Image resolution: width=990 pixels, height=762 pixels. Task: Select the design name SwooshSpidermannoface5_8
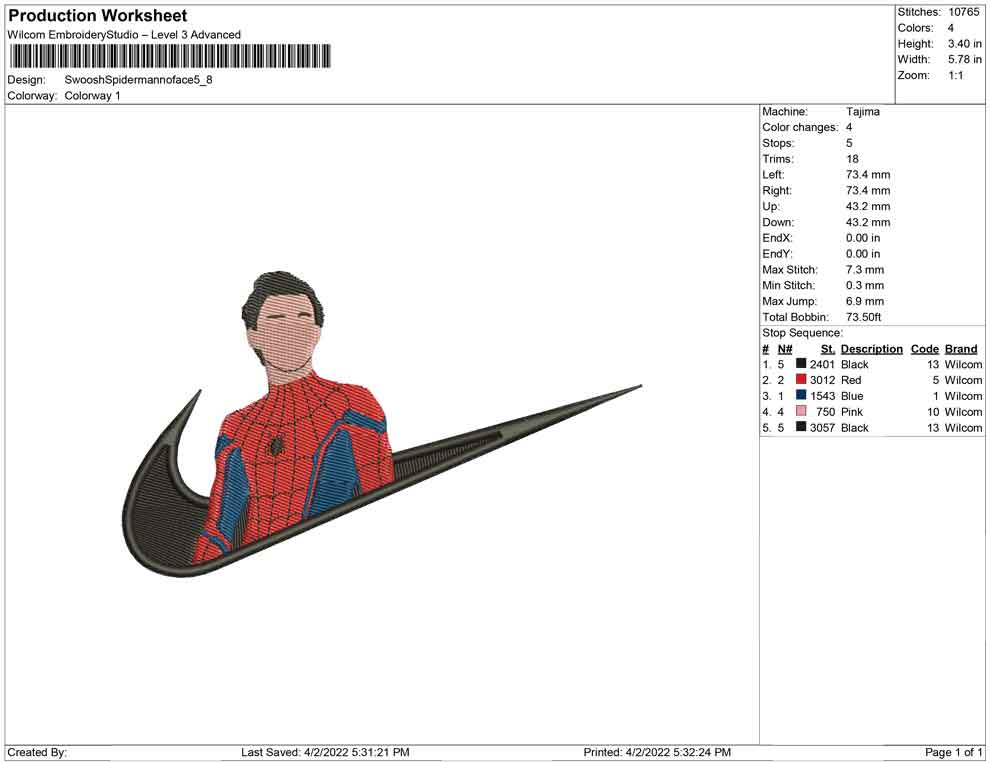[138, 80]
